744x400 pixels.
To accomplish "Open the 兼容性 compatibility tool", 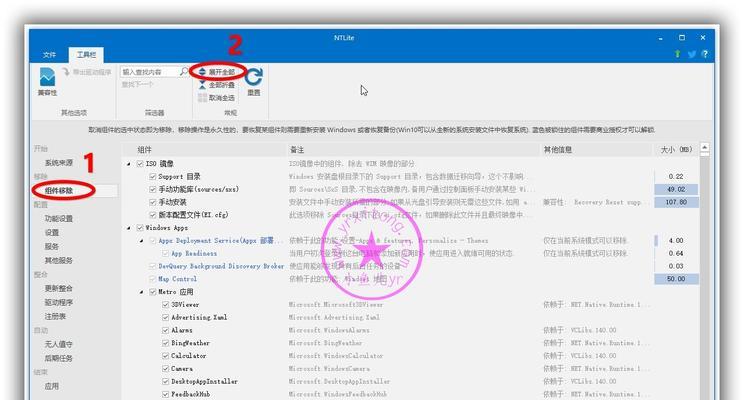I will pyautogui.click(x=47, y=82).
